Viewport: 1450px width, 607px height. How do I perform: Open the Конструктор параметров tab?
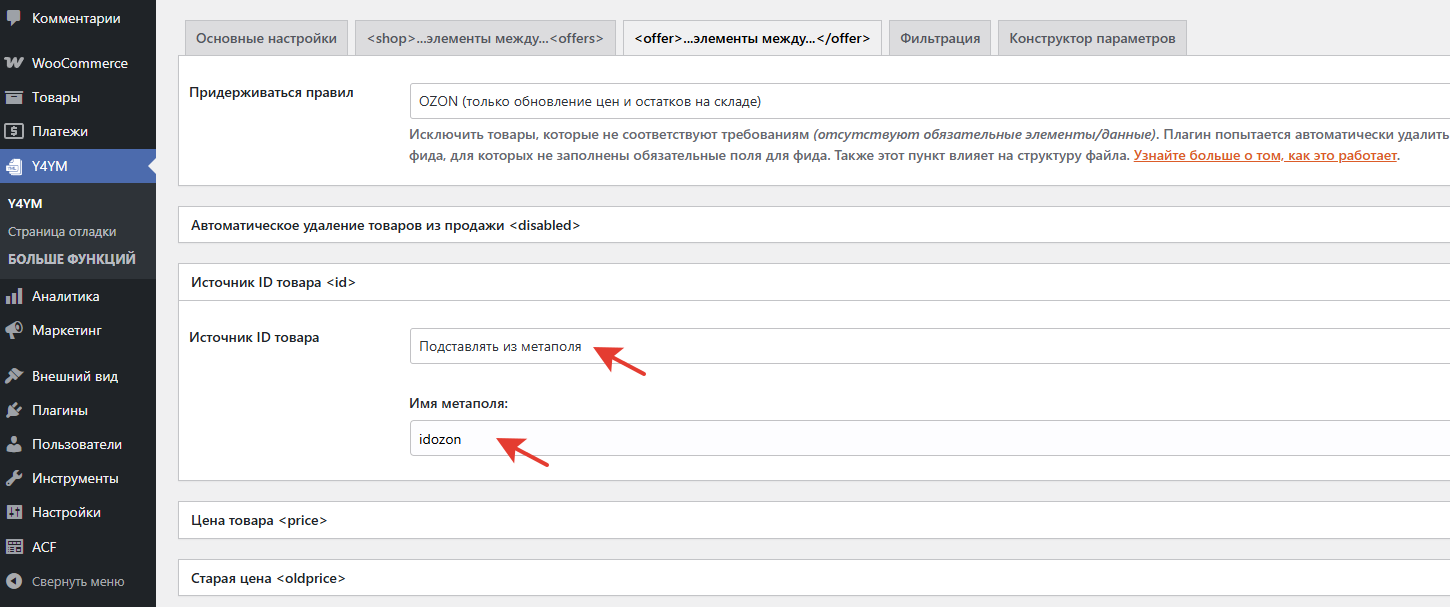pyautogui.click(x=1091, y=39)
